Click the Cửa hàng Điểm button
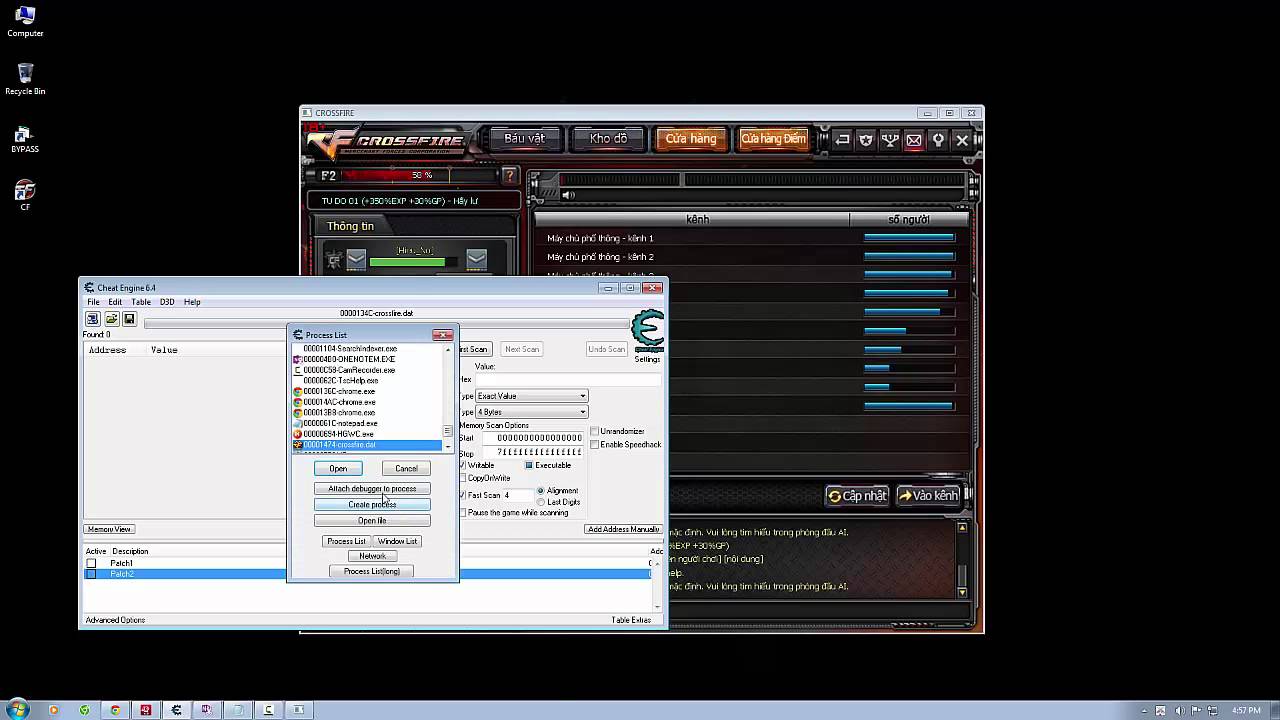This screenshot has width=1280, height=720. pos(773,139)
